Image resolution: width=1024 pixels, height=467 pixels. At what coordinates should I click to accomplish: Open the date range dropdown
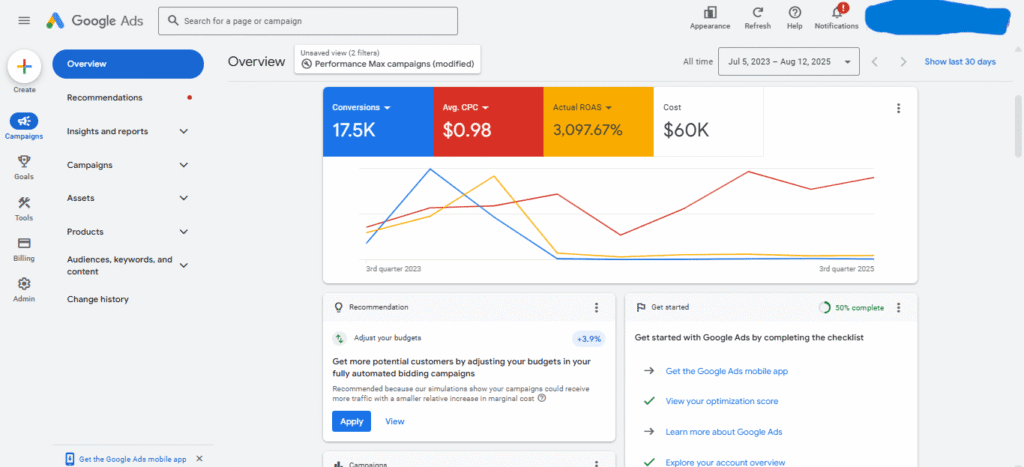point(788,62)
